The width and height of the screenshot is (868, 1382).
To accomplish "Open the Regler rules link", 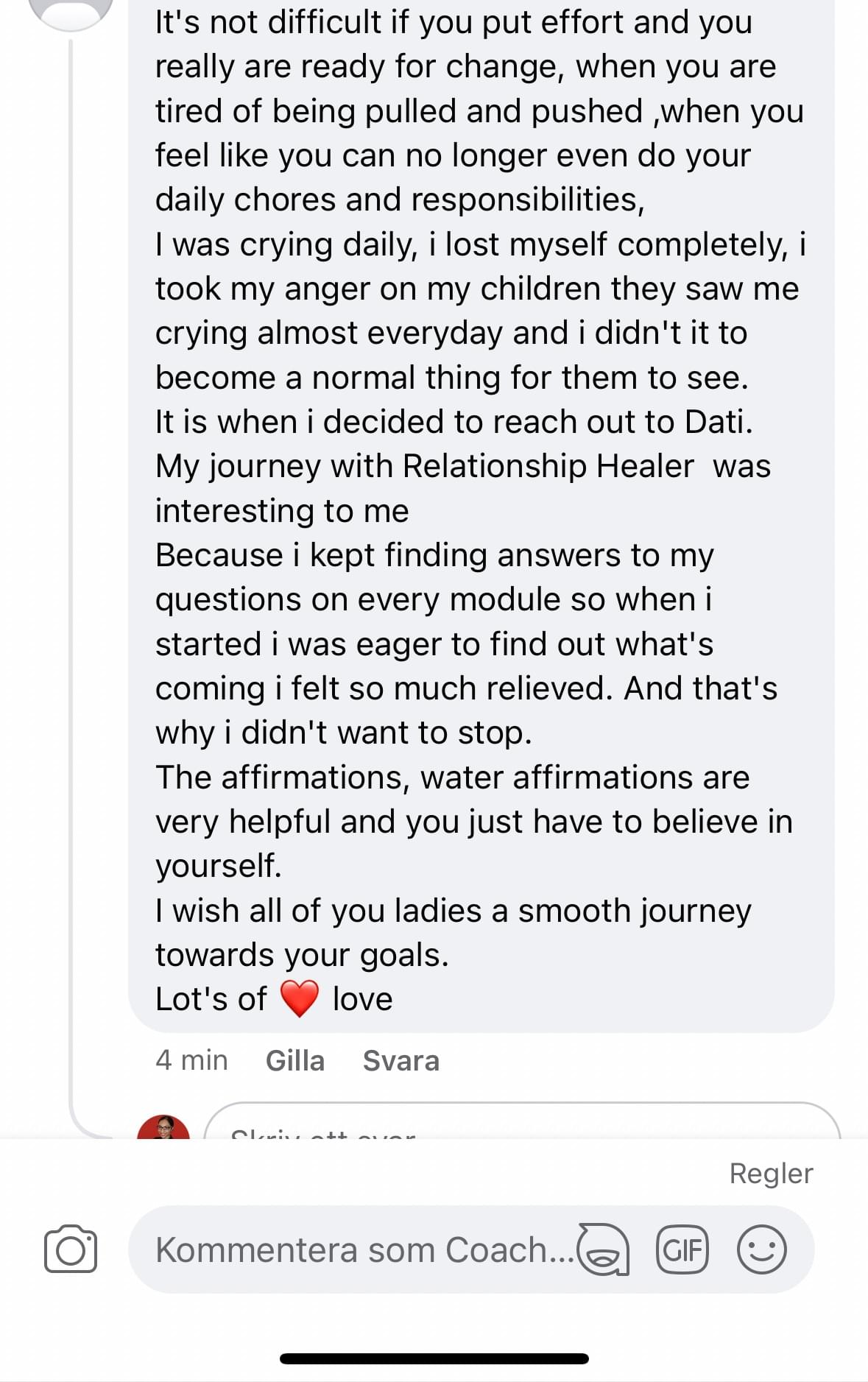I will pos(771,1173).
